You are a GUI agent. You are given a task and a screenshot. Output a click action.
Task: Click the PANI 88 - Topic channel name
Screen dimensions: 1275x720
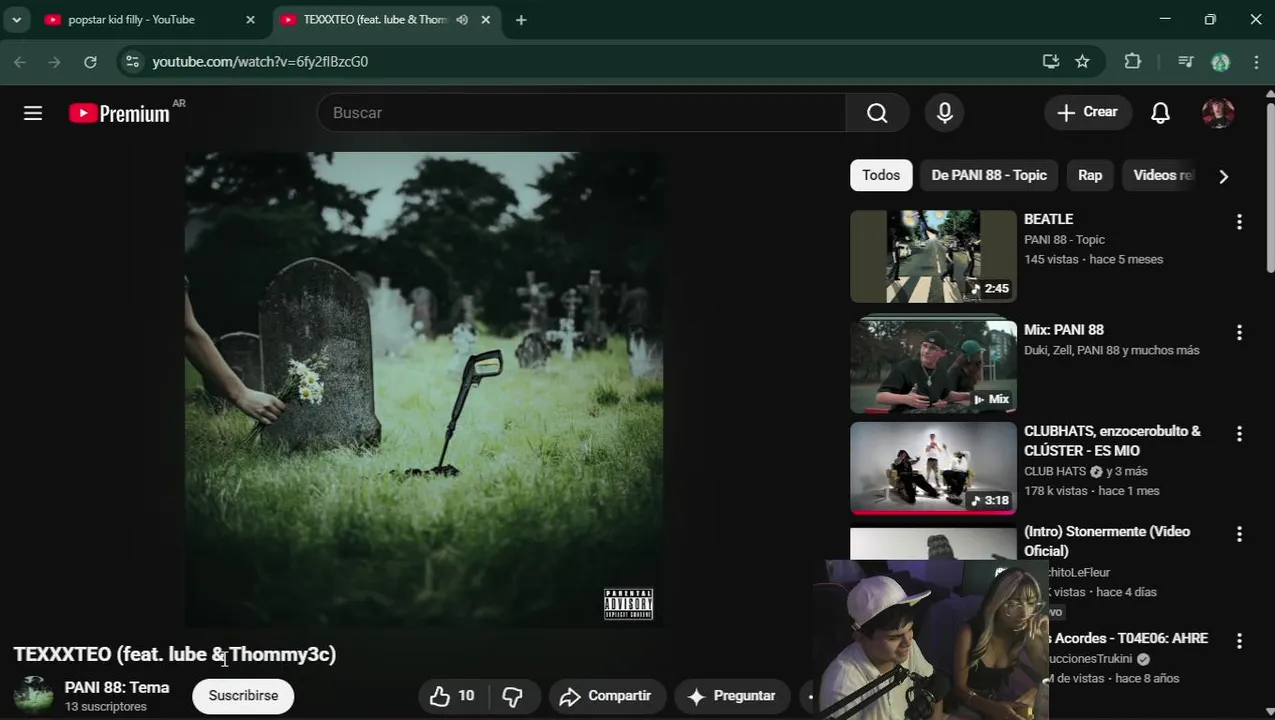click(x=1064, y=240)
